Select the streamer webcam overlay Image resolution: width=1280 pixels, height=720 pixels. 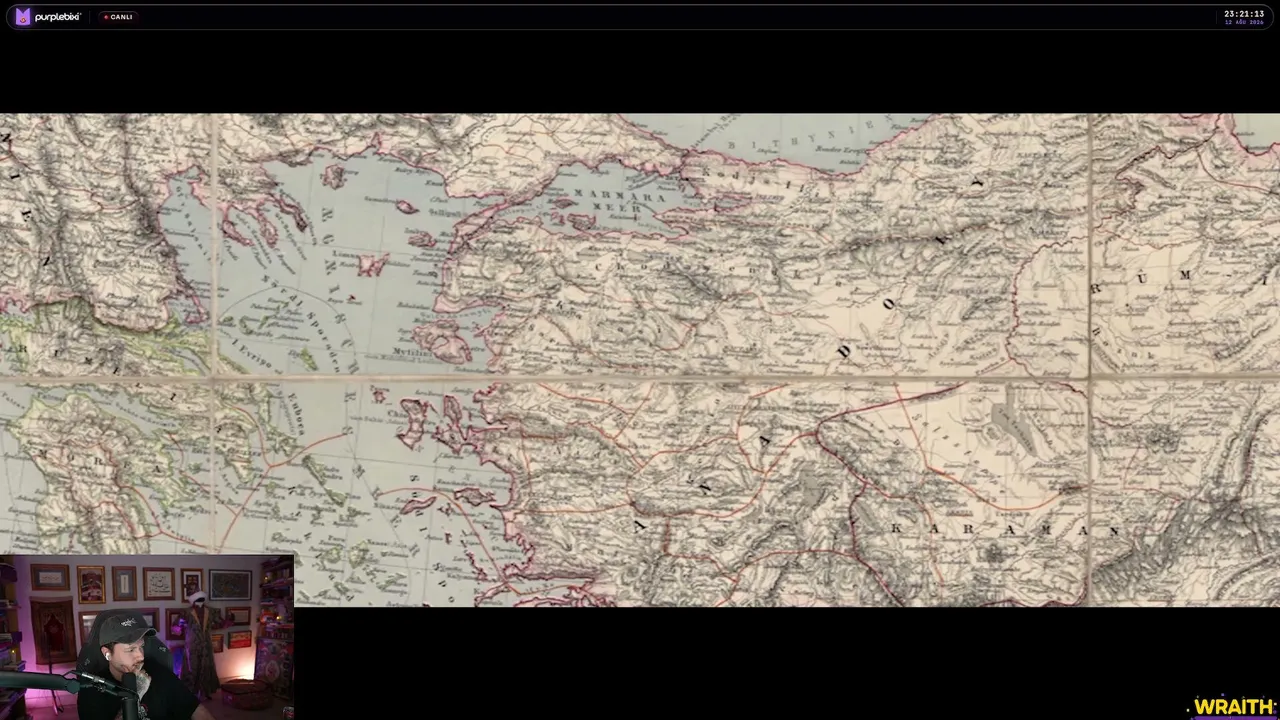point(147,637)
